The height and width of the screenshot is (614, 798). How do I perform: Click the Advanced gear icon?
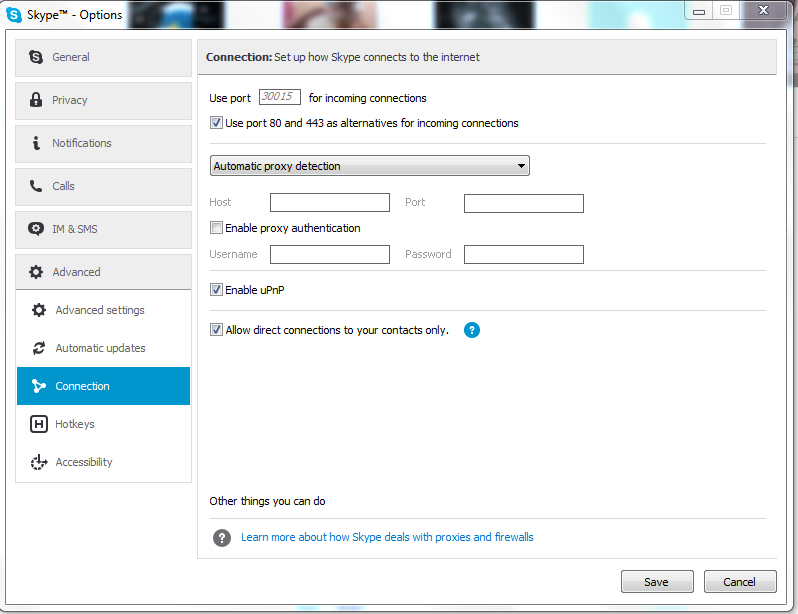point(36,272)
